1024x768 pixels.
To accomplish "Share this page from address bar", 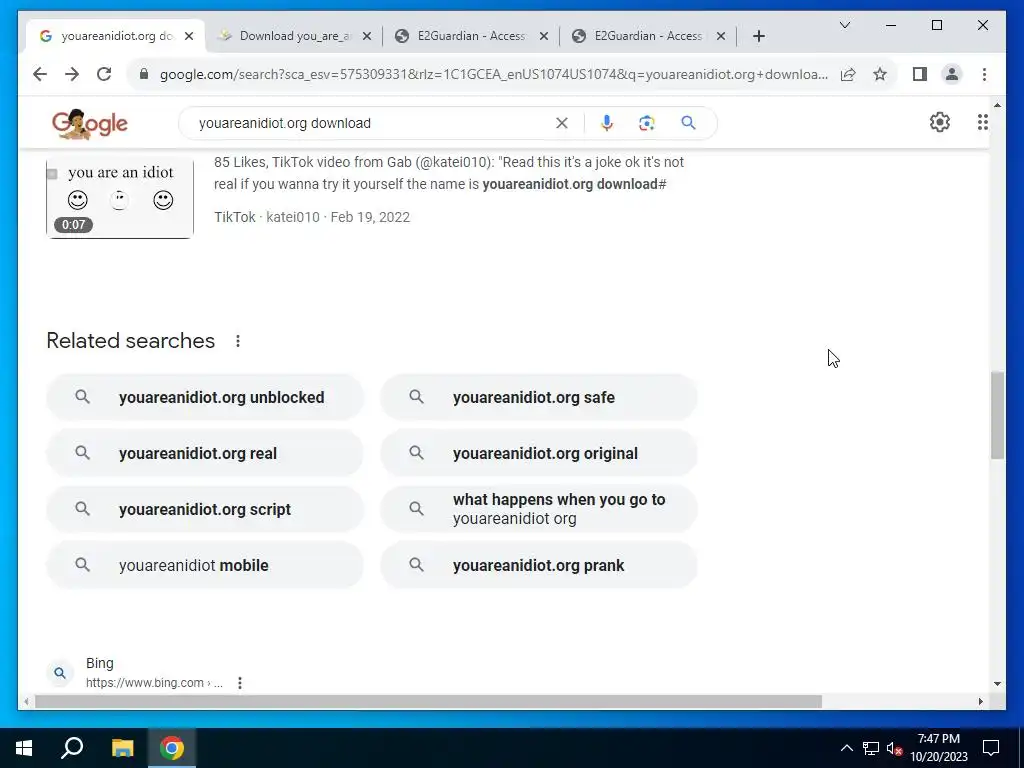I will click(x=848, y=74).
